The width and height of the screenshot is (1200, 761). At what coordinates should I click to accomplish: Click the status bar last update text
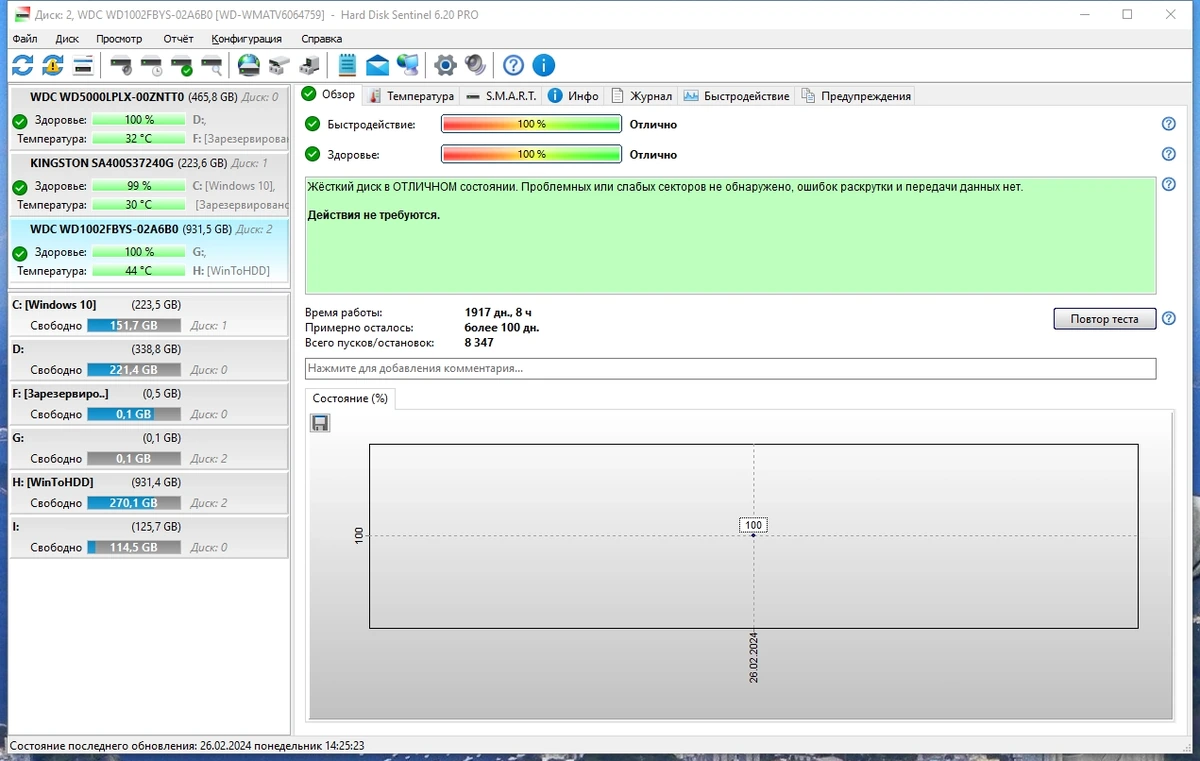click(x=187, y=746)
